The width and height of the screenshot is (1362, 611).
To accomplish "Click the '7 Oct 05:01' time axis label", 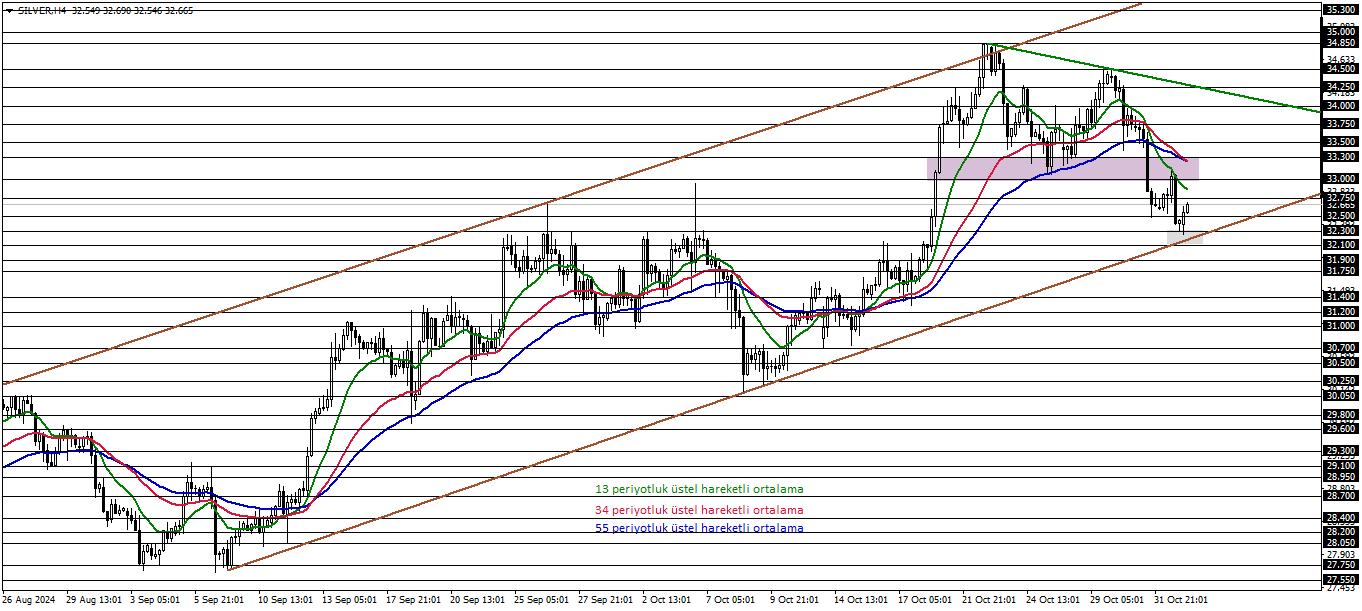I will (732, 600).
